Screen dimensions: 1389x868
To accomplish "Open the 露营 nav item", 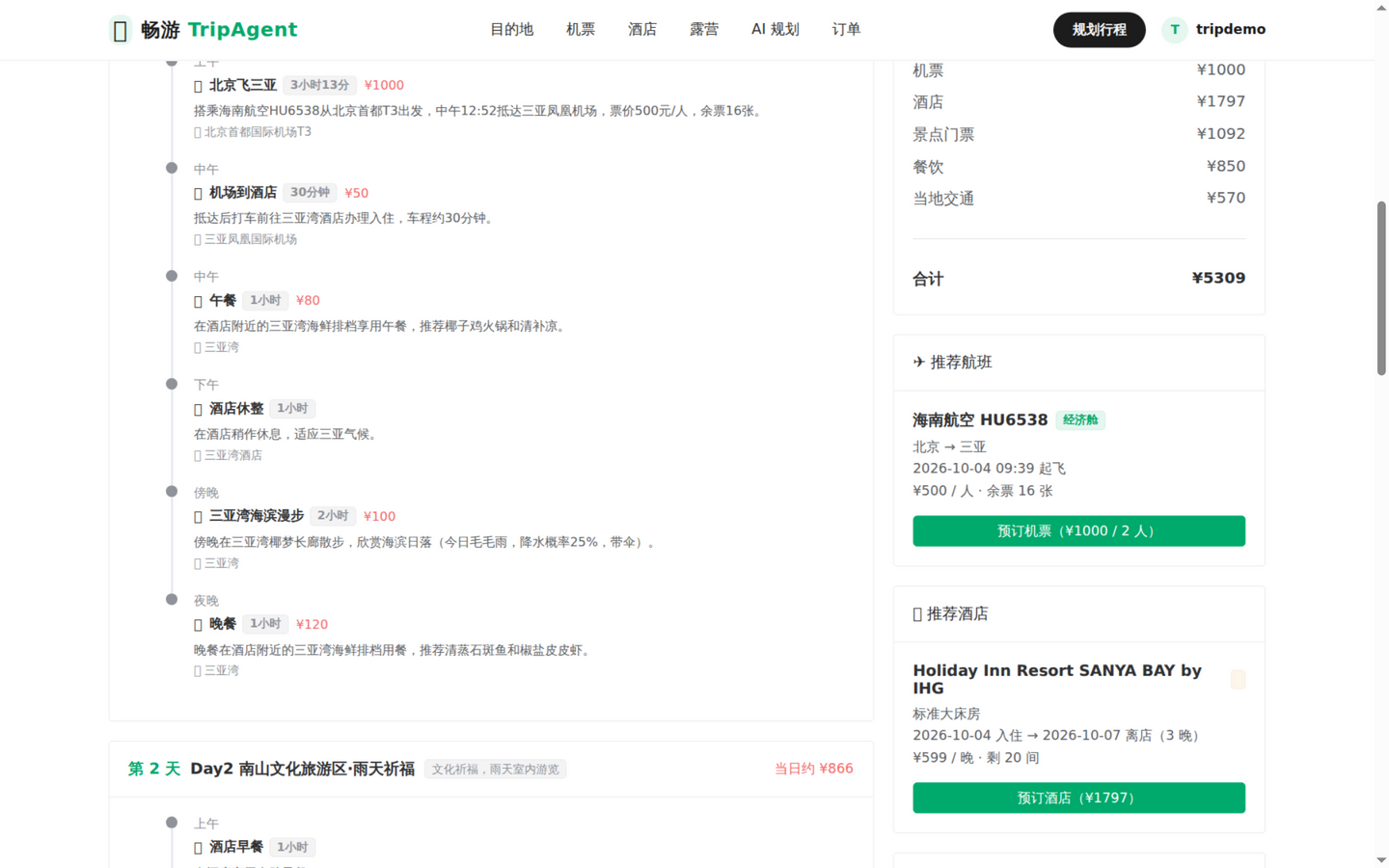I will pos(704,30).
